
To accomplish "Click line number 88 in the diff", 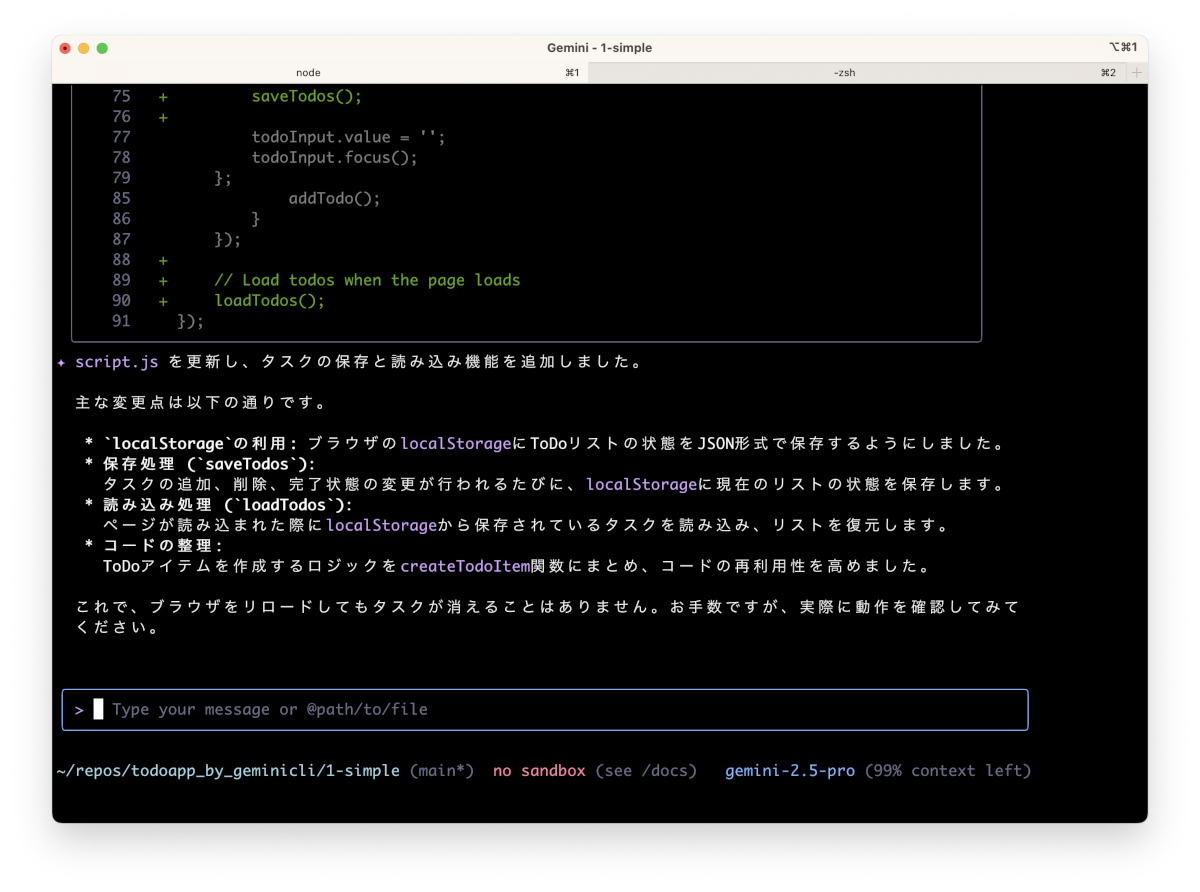I will (x=121, y=260).
